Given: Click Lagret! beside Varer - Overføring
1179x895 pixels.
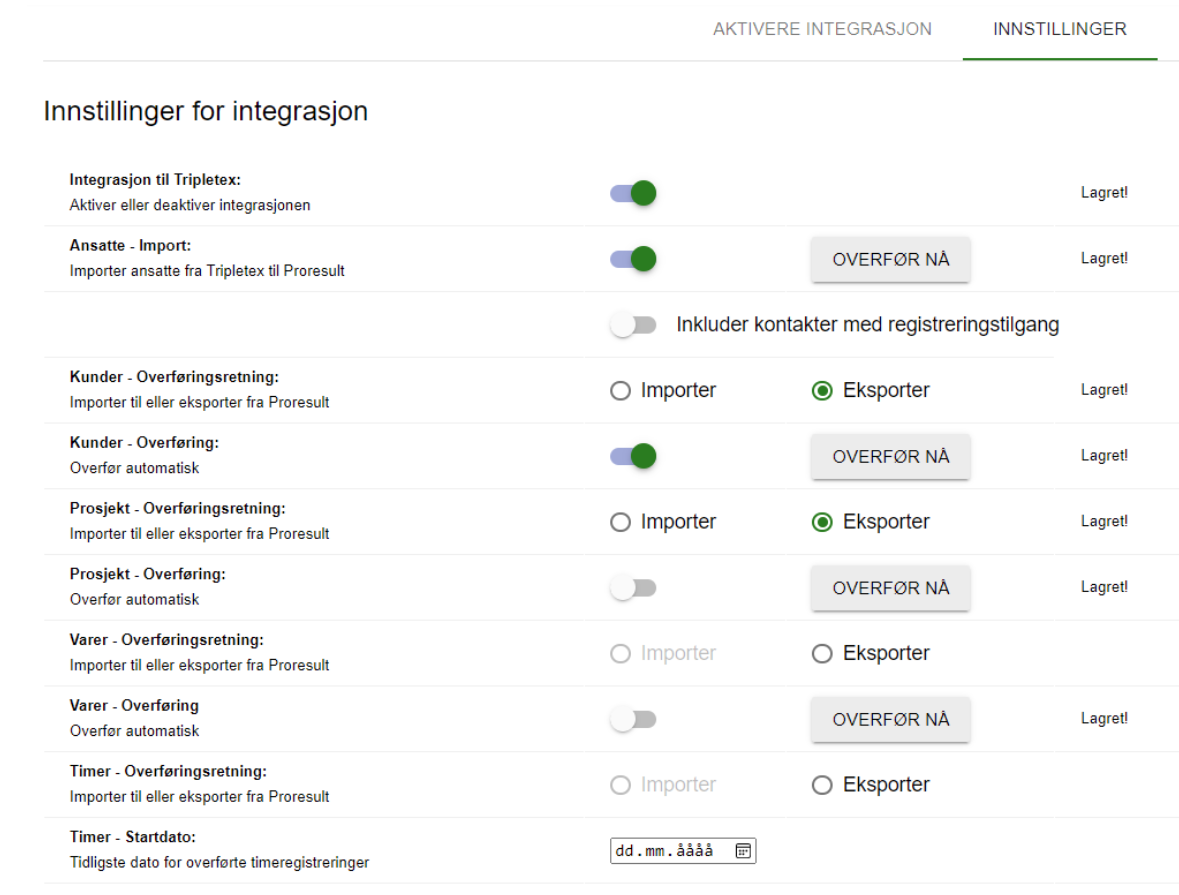Looking at the screenshot, I should point(1104,718).
